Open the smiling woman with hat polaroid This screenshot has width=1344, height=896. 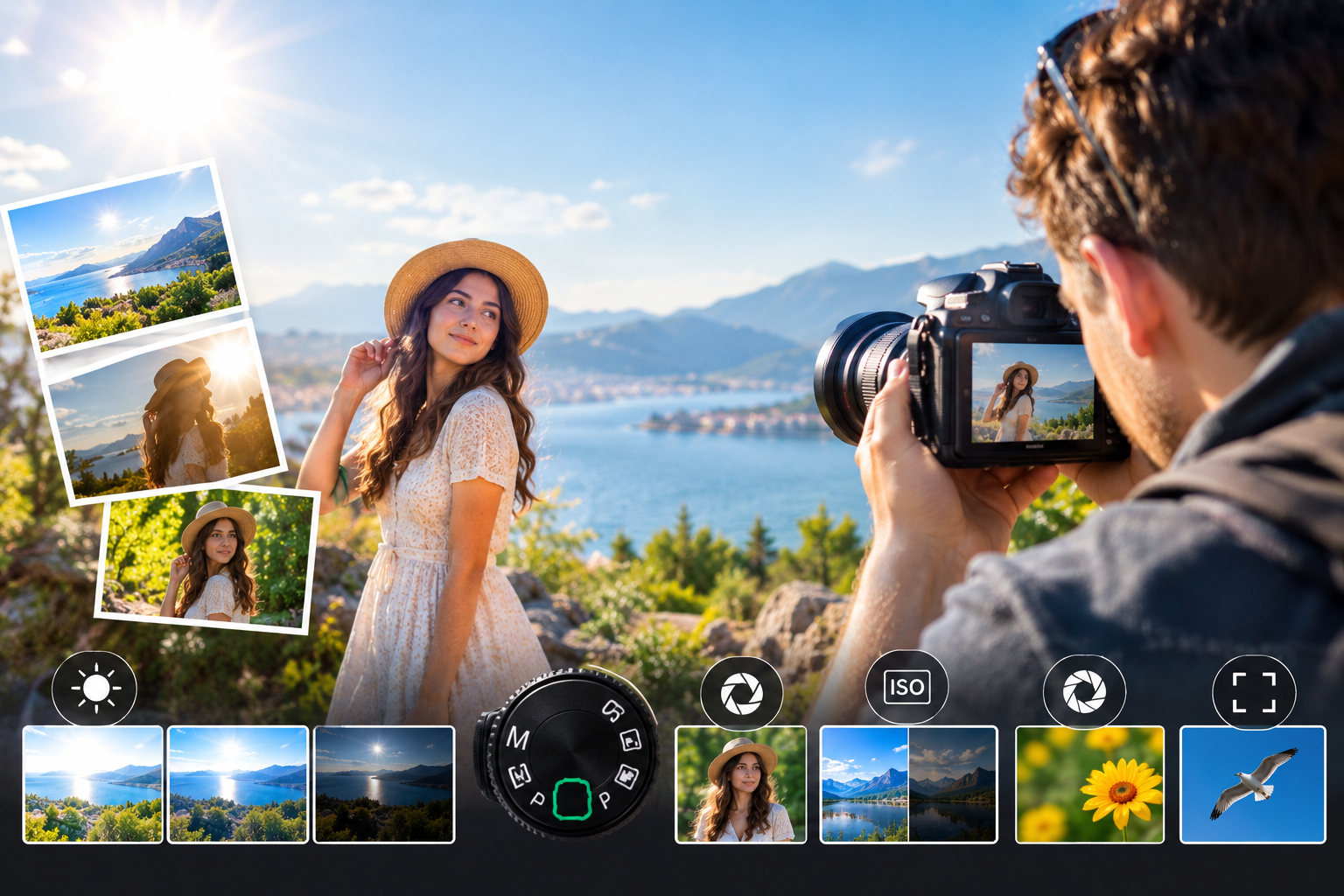[x=208, y=558]
